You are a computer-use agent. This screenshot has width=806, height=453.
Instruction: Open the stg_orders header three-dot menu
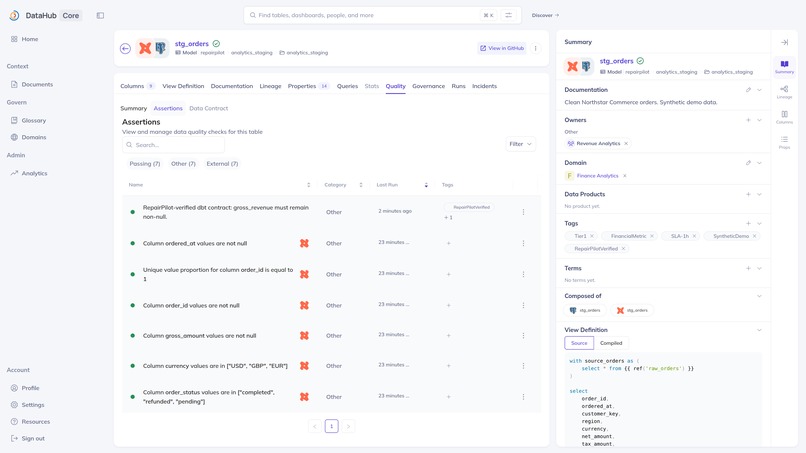coord(535,48)
